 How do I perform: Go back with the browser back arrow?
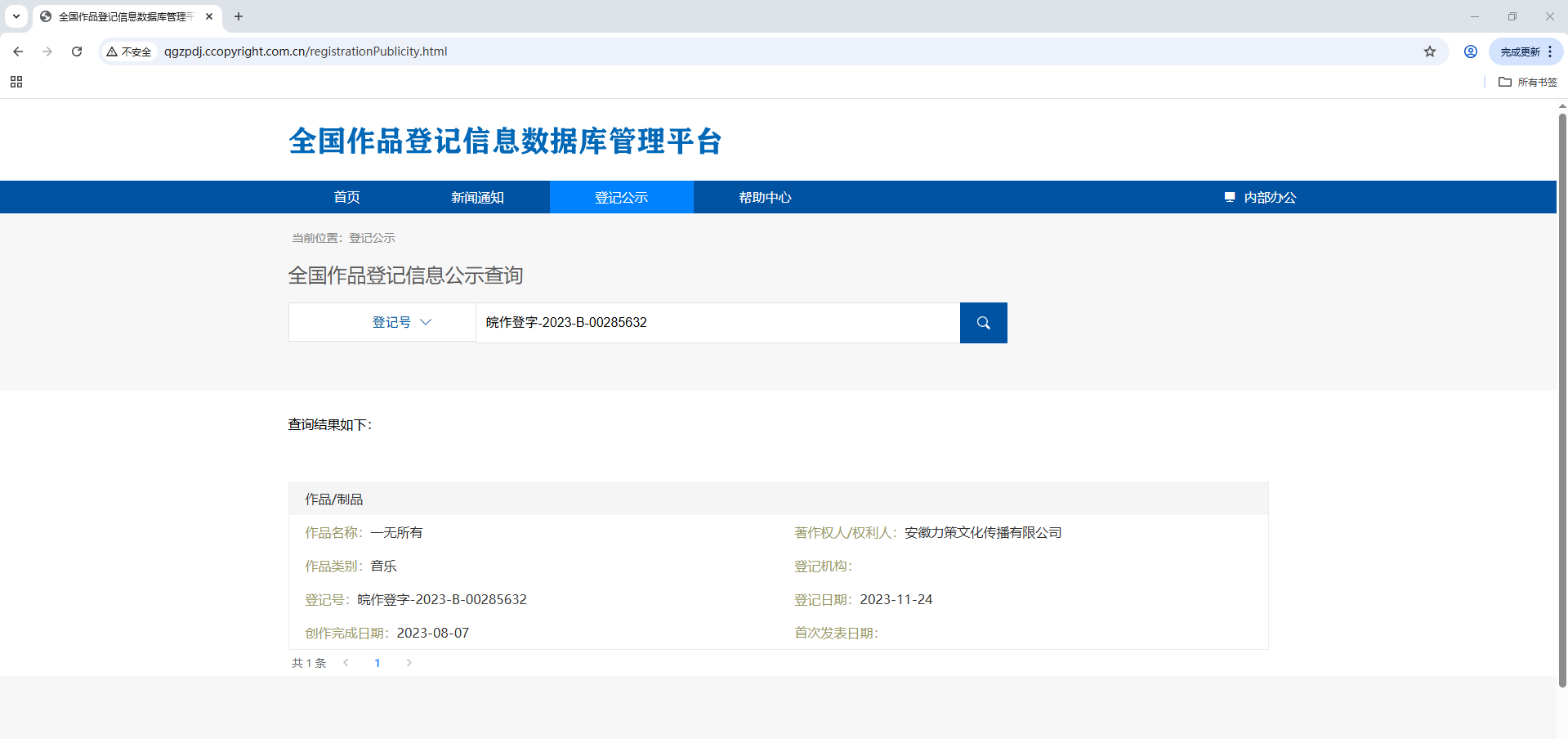[18, 52]
